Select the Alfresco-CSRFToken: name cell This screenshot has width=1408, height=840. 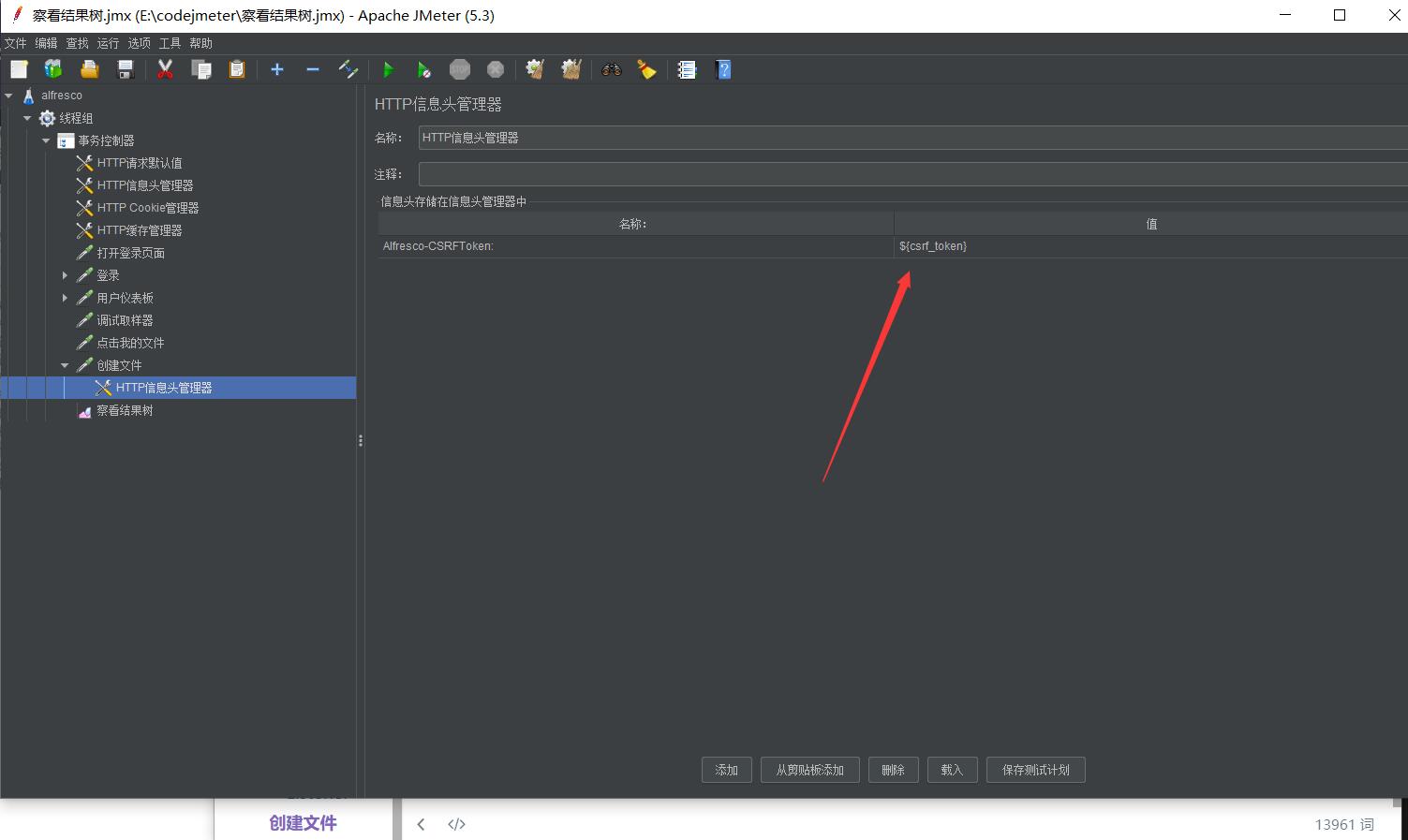tap(635, 246)
